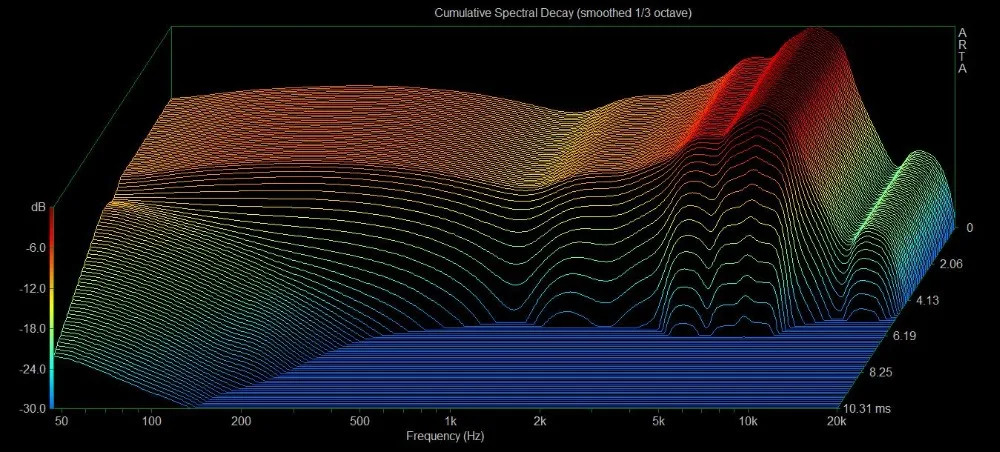
Task: Click the "-30.0" dB scale value
Action: tap(31, 408)
